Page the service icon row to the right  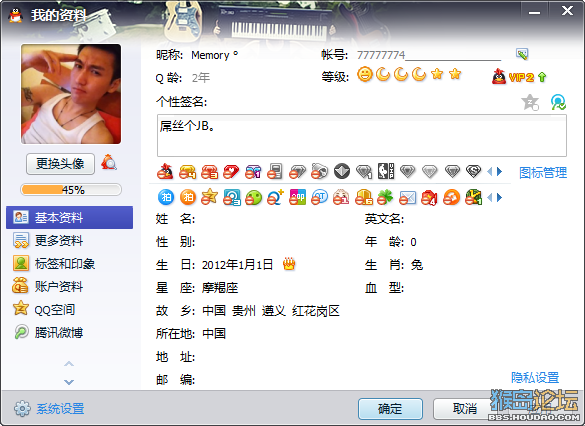[500, 197]
